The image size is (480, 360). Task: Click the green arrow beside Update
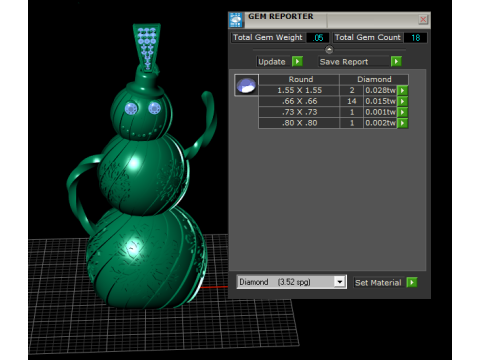tap(297, 61)
